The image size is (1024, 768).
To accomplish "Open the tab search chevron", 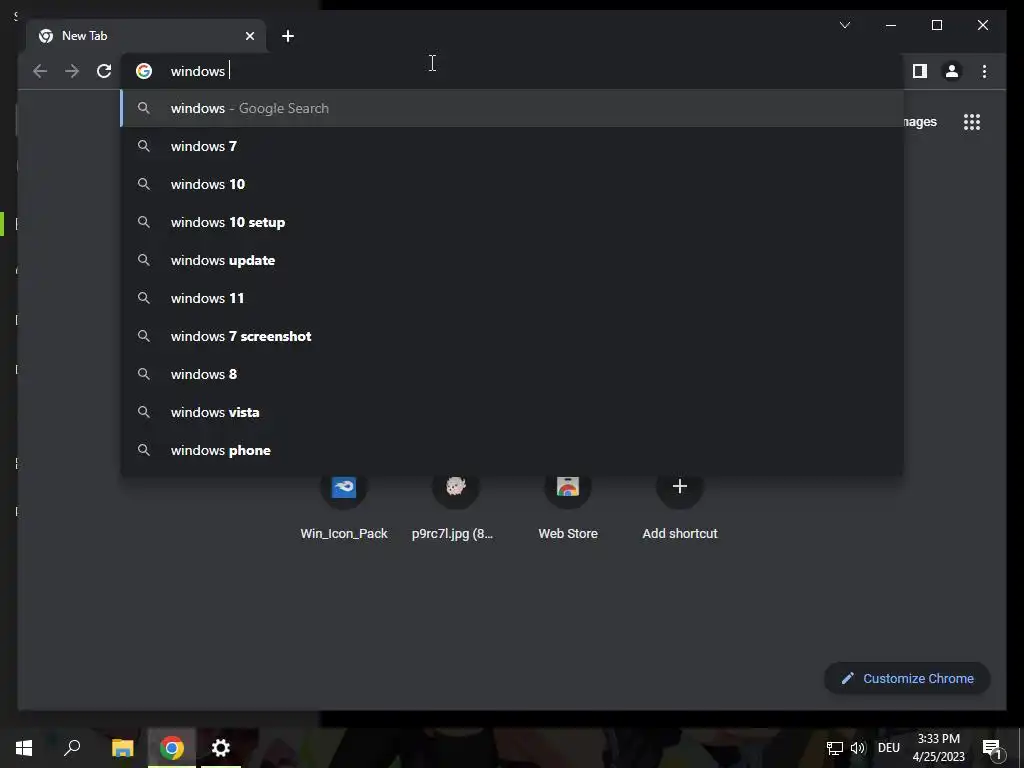I will click(x=844, y=25).
